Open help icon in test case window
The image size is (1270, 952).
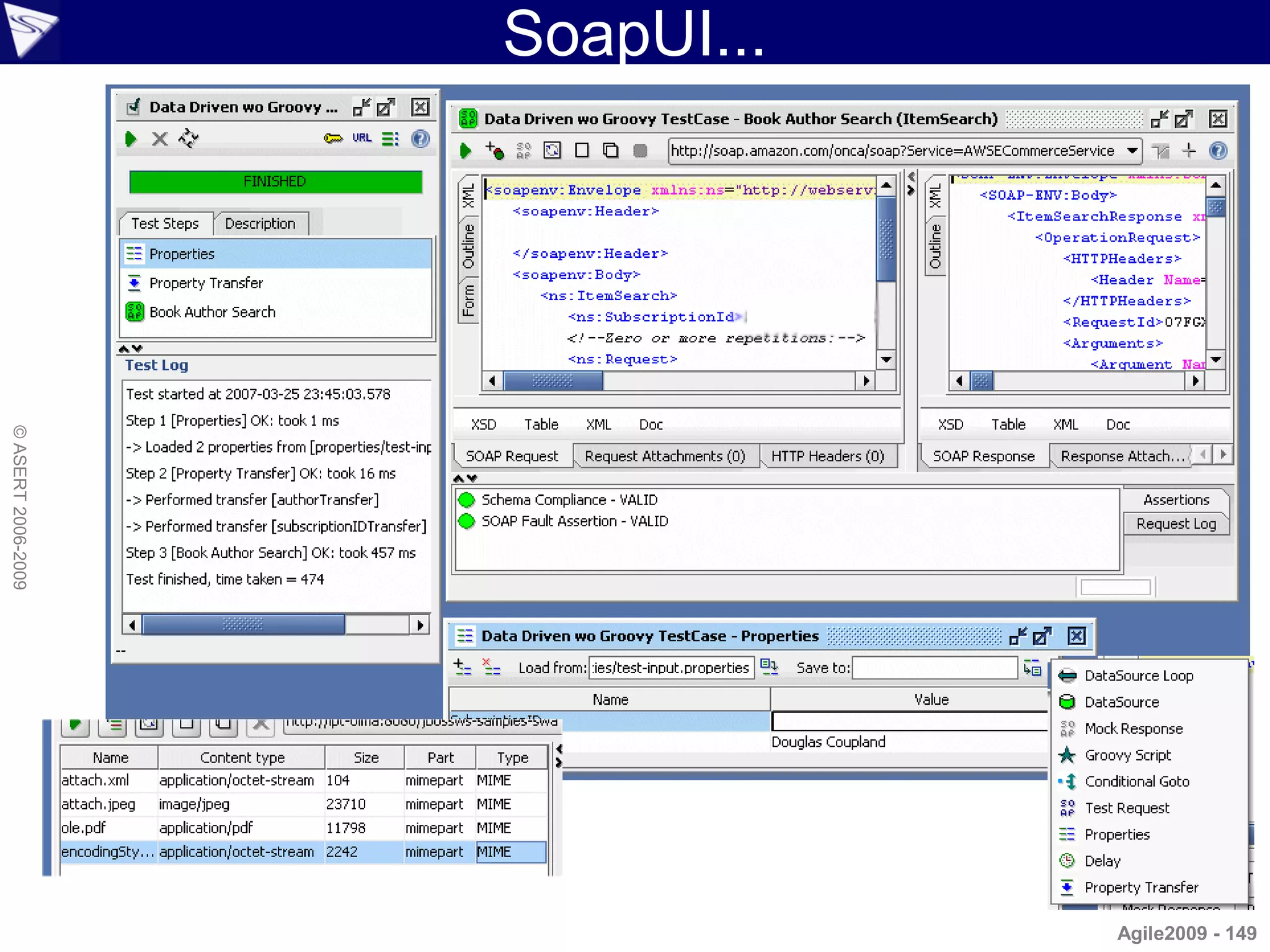click(x=420, y=138)
